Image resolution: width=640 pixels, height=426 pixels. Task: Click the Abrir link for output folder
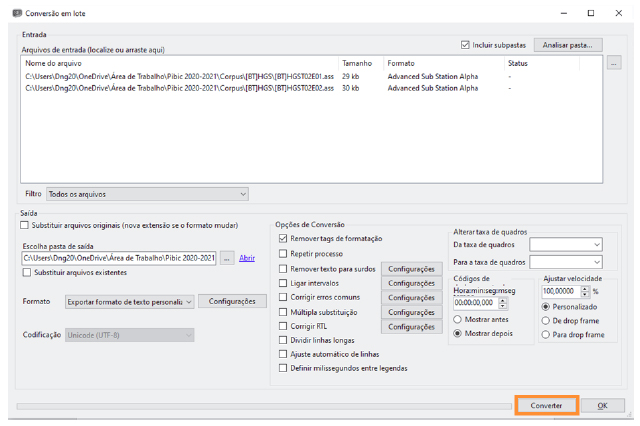tap(247, 258)
